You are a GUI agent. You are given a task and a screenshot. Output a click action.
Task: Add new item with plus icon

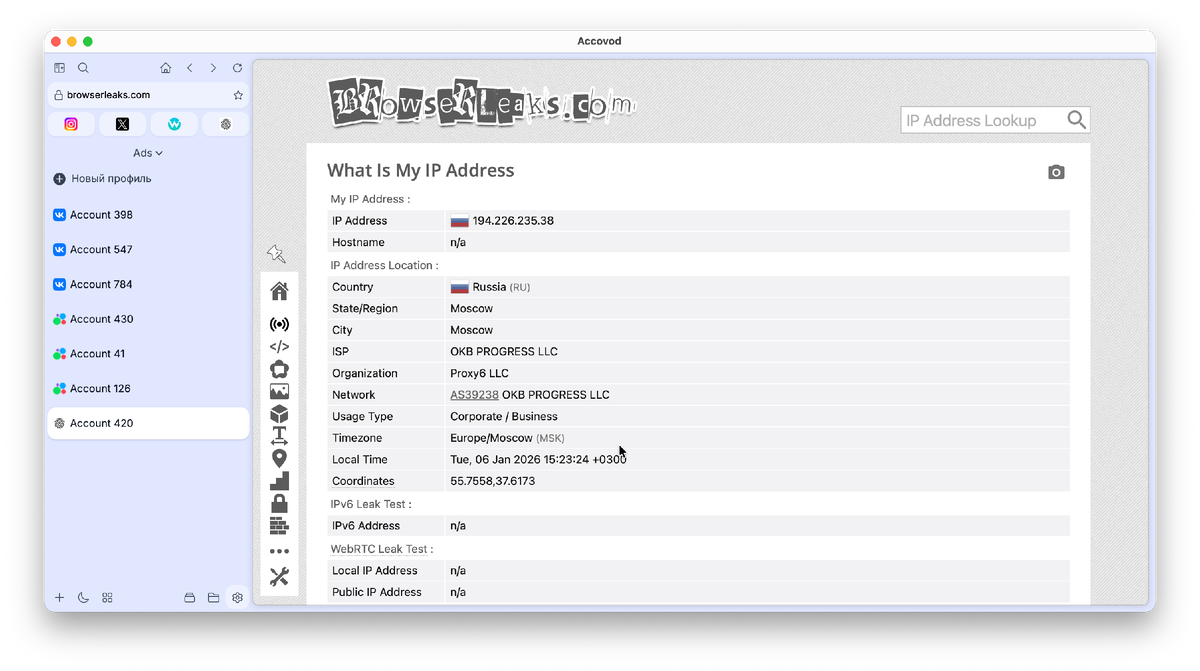pos(59,598)
